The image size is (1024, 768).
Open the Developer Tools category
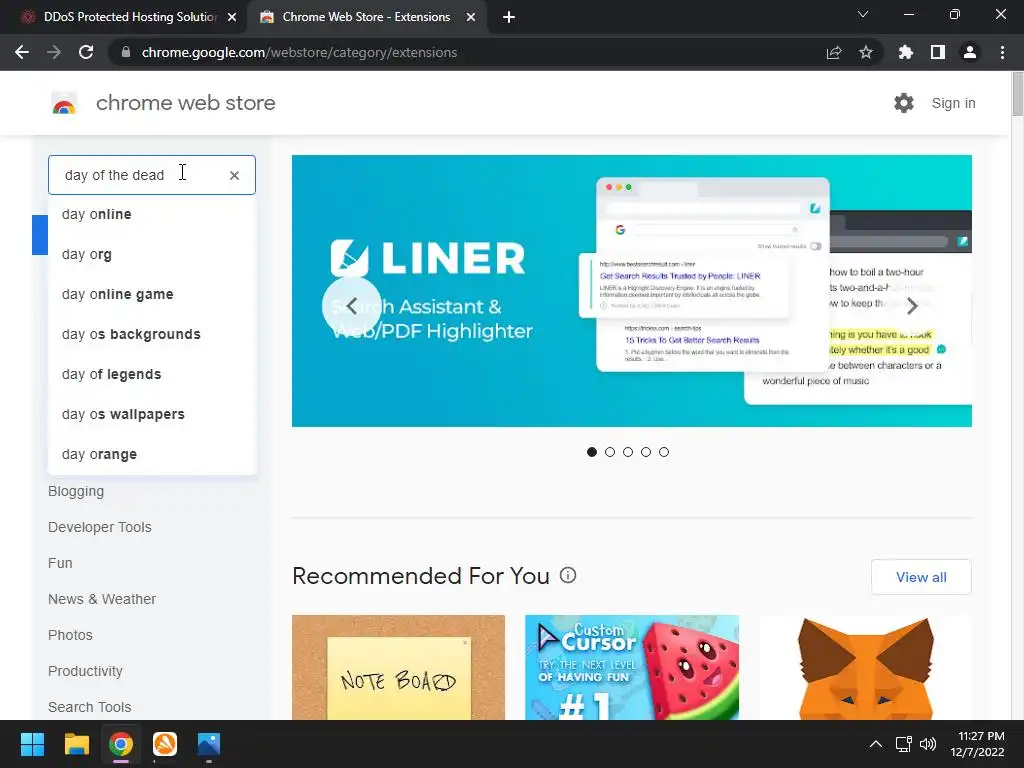point(99,527)
